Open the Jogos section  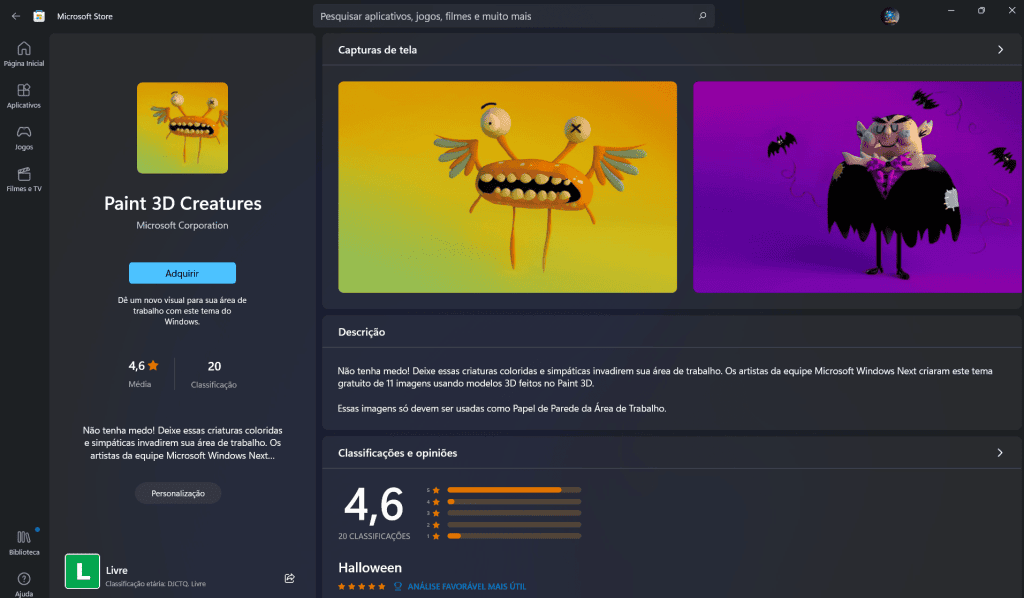[24, 138]
